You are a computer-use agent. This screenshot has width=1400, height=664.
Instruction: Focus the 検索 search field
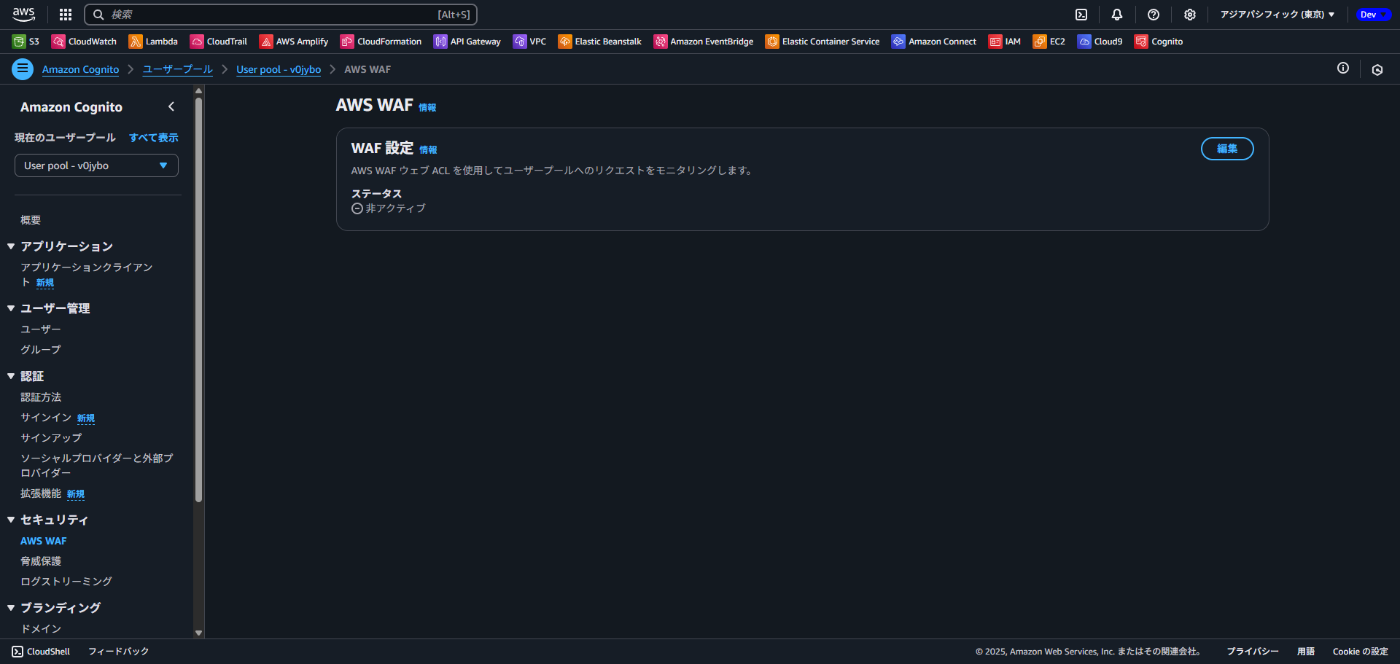pyautogui.click(x=280, y=15)
